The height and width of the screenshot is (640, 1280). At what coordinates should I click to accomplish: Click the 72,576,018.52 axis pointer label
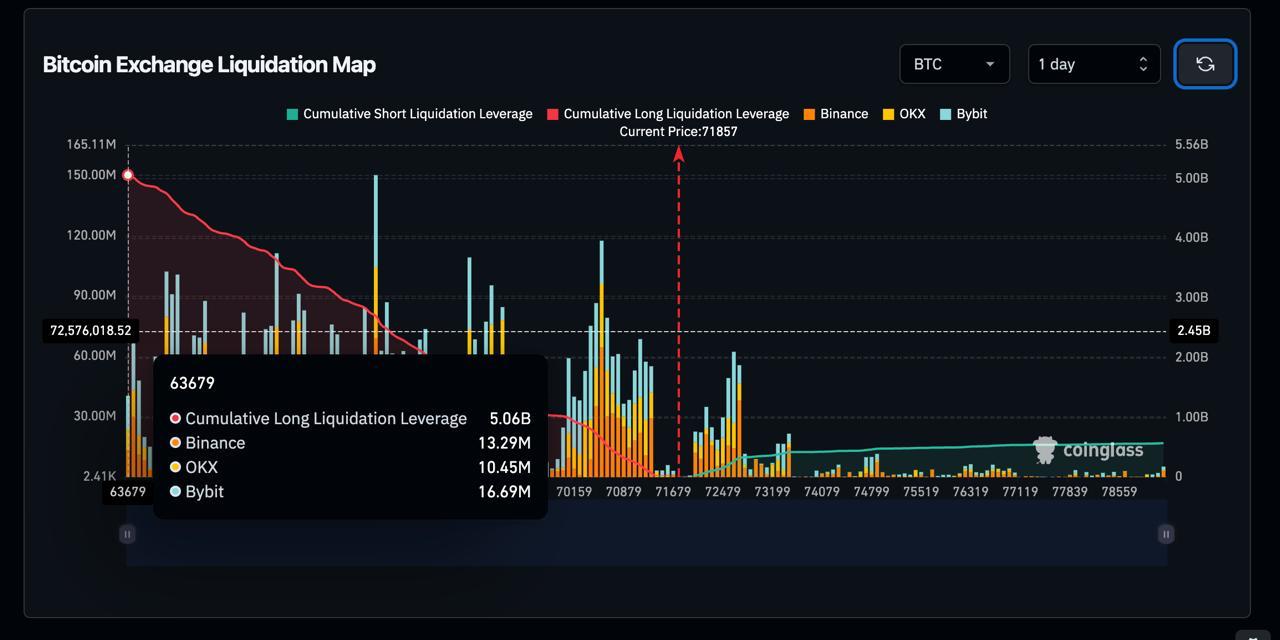90,330
